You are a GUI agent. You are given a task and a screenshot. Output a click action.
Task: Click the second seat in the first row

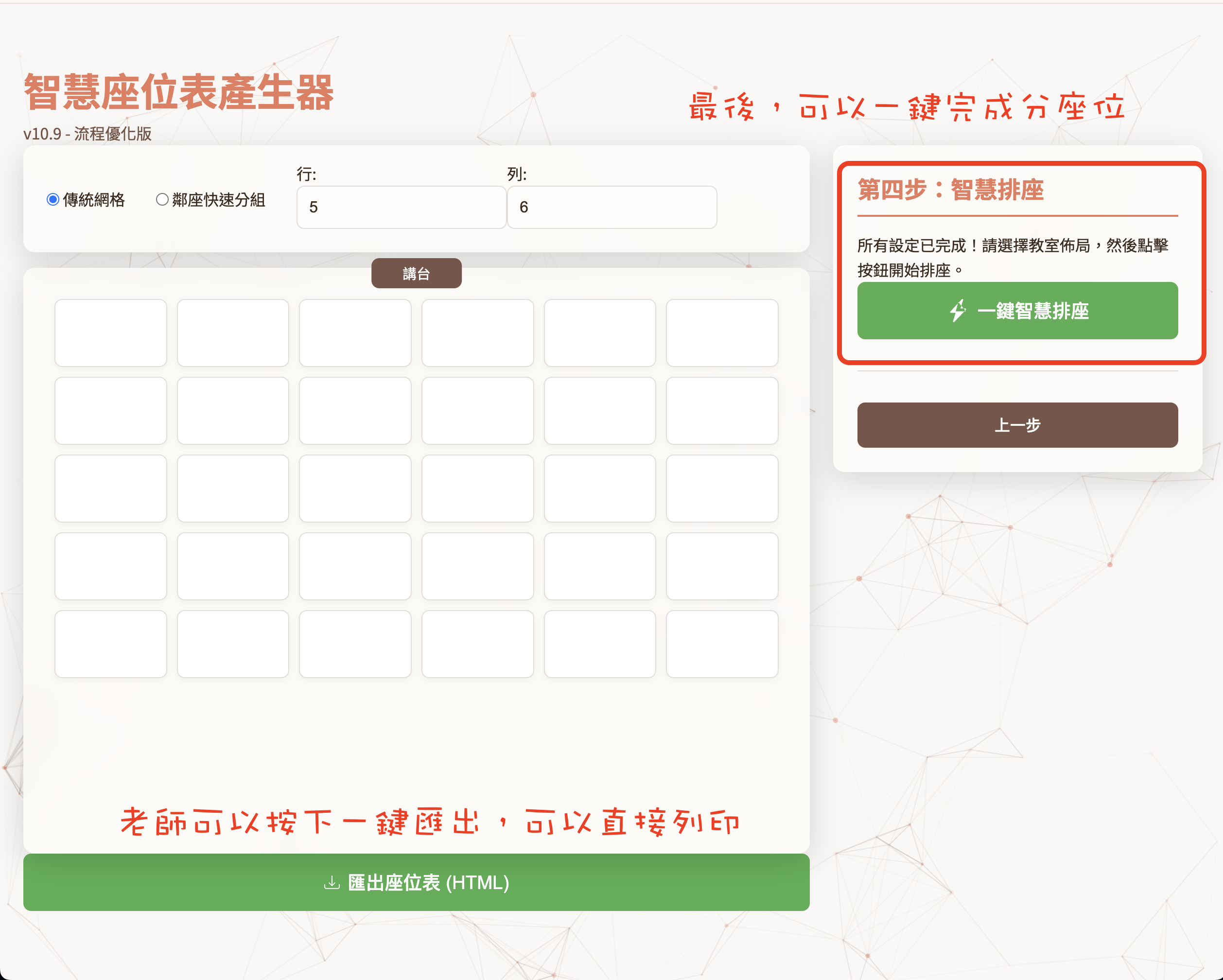[233, 333]
